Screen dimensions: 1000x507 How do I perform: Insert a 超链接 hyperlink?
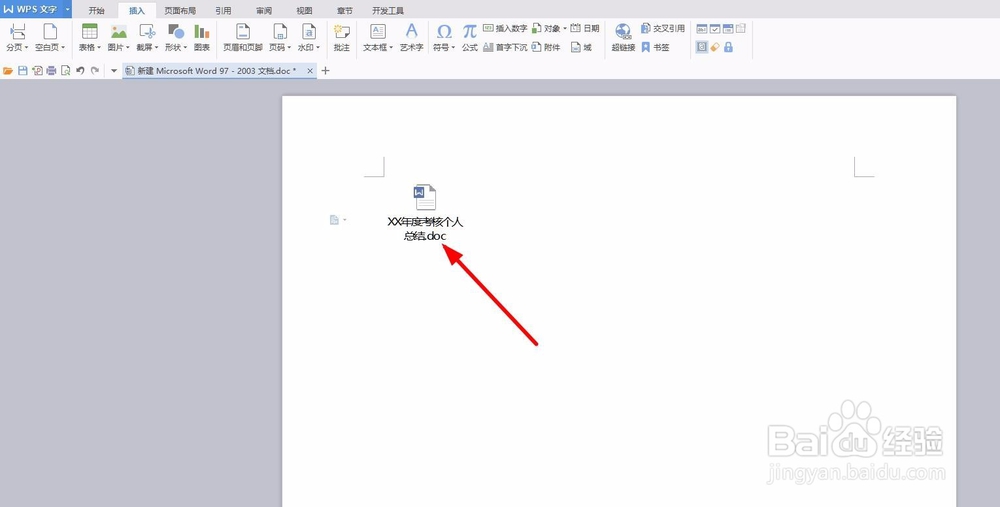tap(623, 38)
